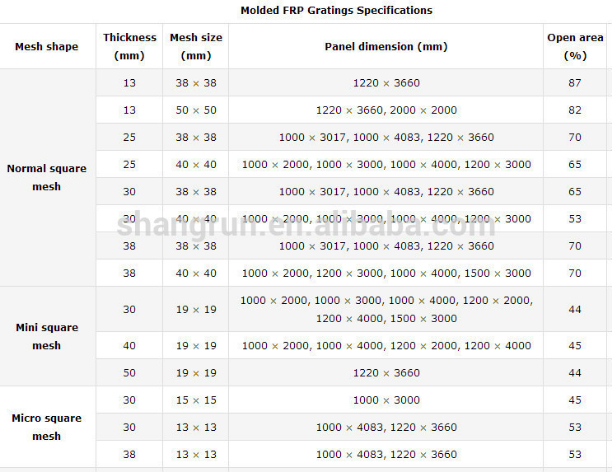Click '13 × 13' in the thickness 38 row
The width and height of the screenshot is (613, 472).
coord(196,454)
